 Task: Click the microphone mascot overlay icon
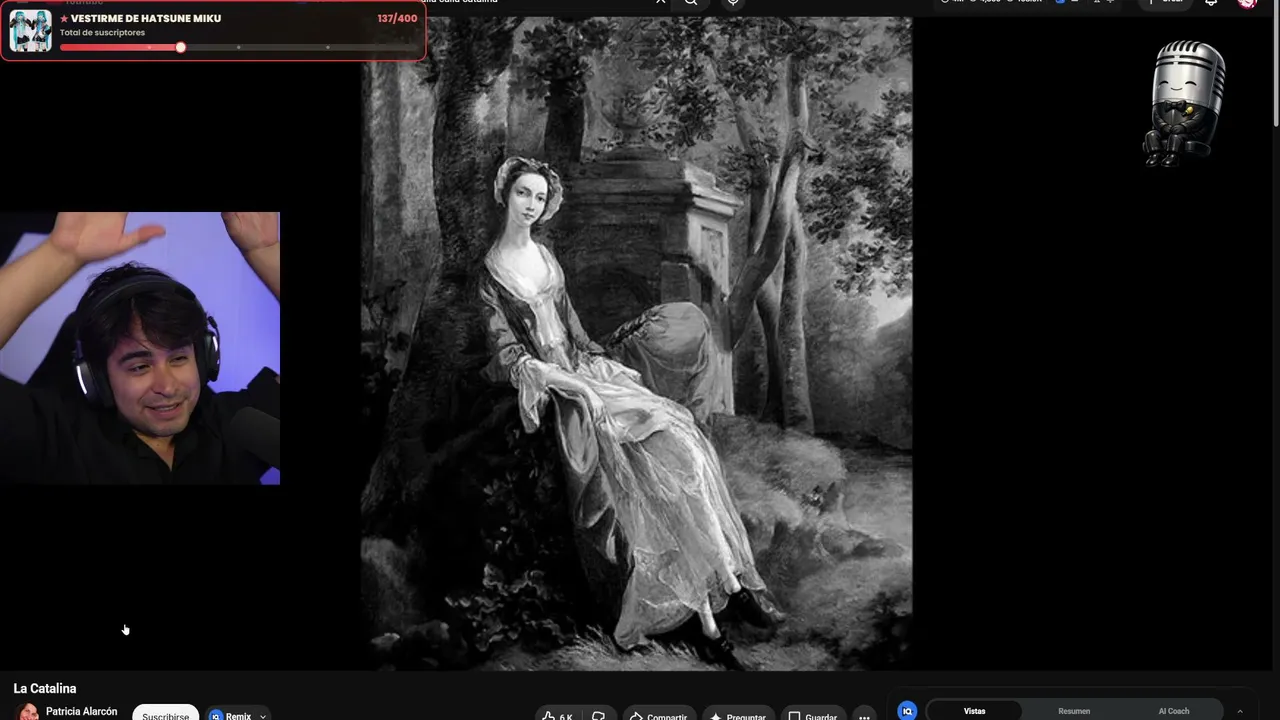[1185, 103]
